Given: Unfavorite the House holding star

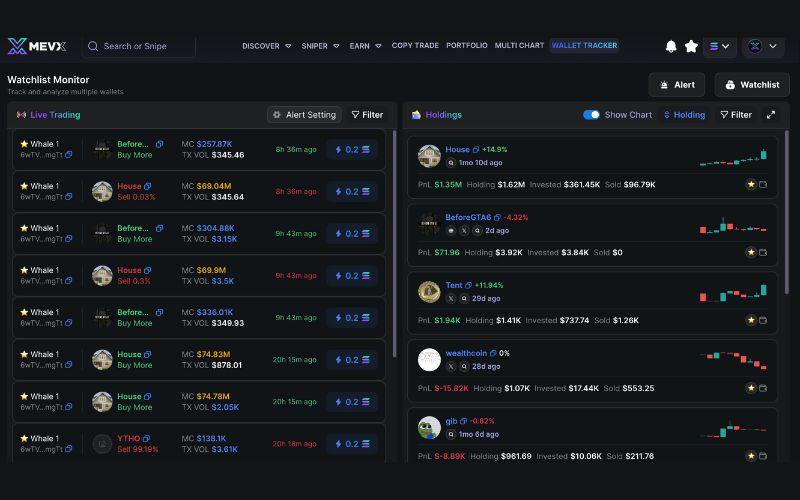Looking at the screenshot, I should [751, 184].
